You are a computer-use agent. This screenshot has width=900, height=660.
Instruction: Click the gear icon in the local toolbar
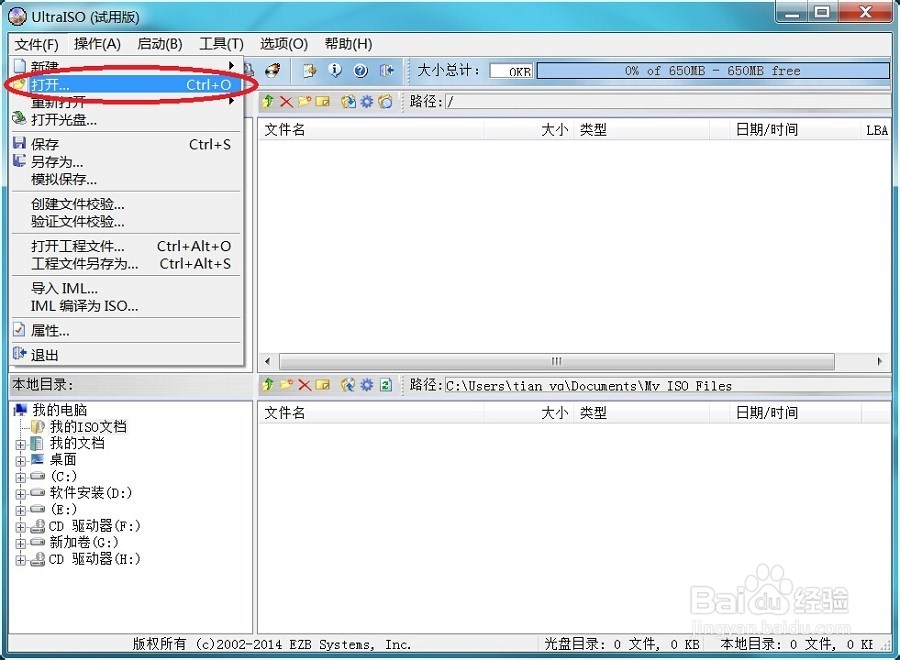367,385
